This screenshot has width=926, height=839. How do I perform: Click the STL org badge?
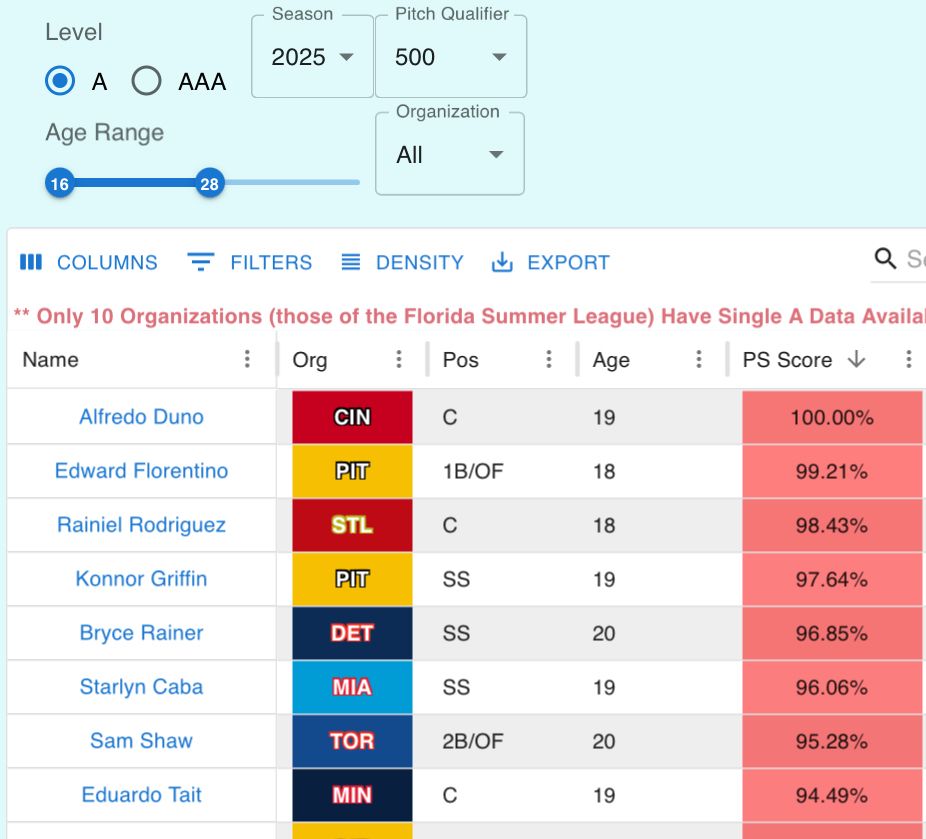(352, 525)
